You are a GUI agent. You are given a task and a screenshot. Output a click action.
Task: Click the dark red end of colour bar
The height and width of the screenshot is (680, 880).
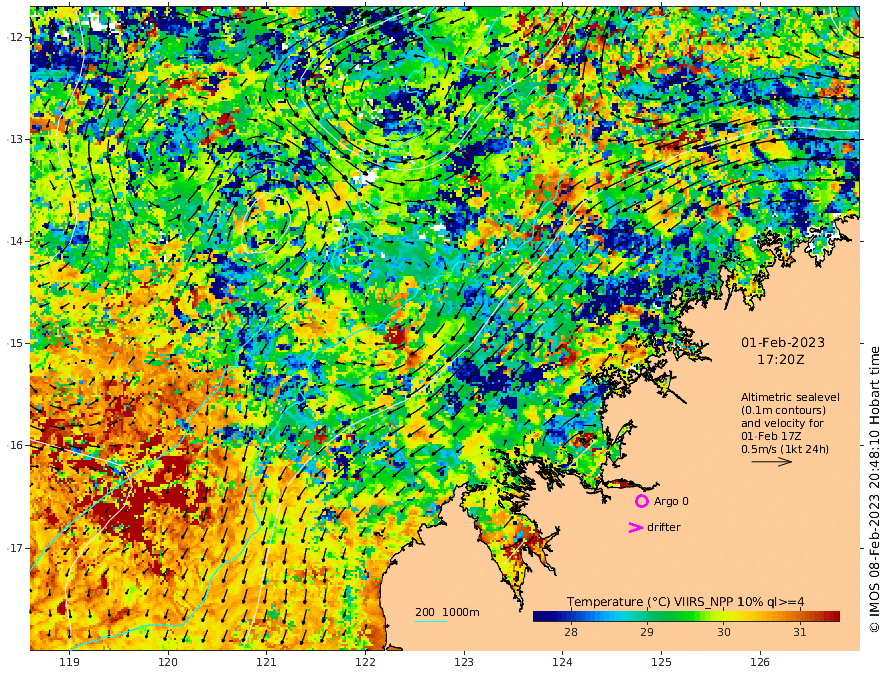click(x=834, y=617)
